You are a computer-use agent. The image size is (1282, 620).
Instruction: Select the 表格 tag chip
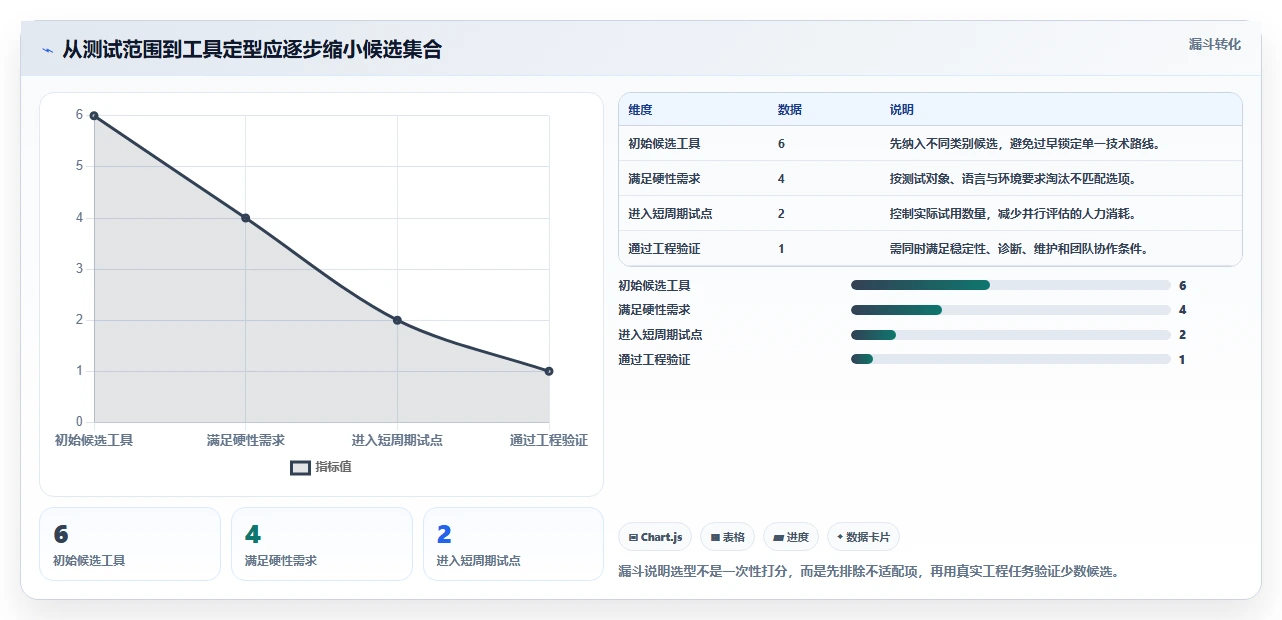pyautogui.click(x=727, y=537)
